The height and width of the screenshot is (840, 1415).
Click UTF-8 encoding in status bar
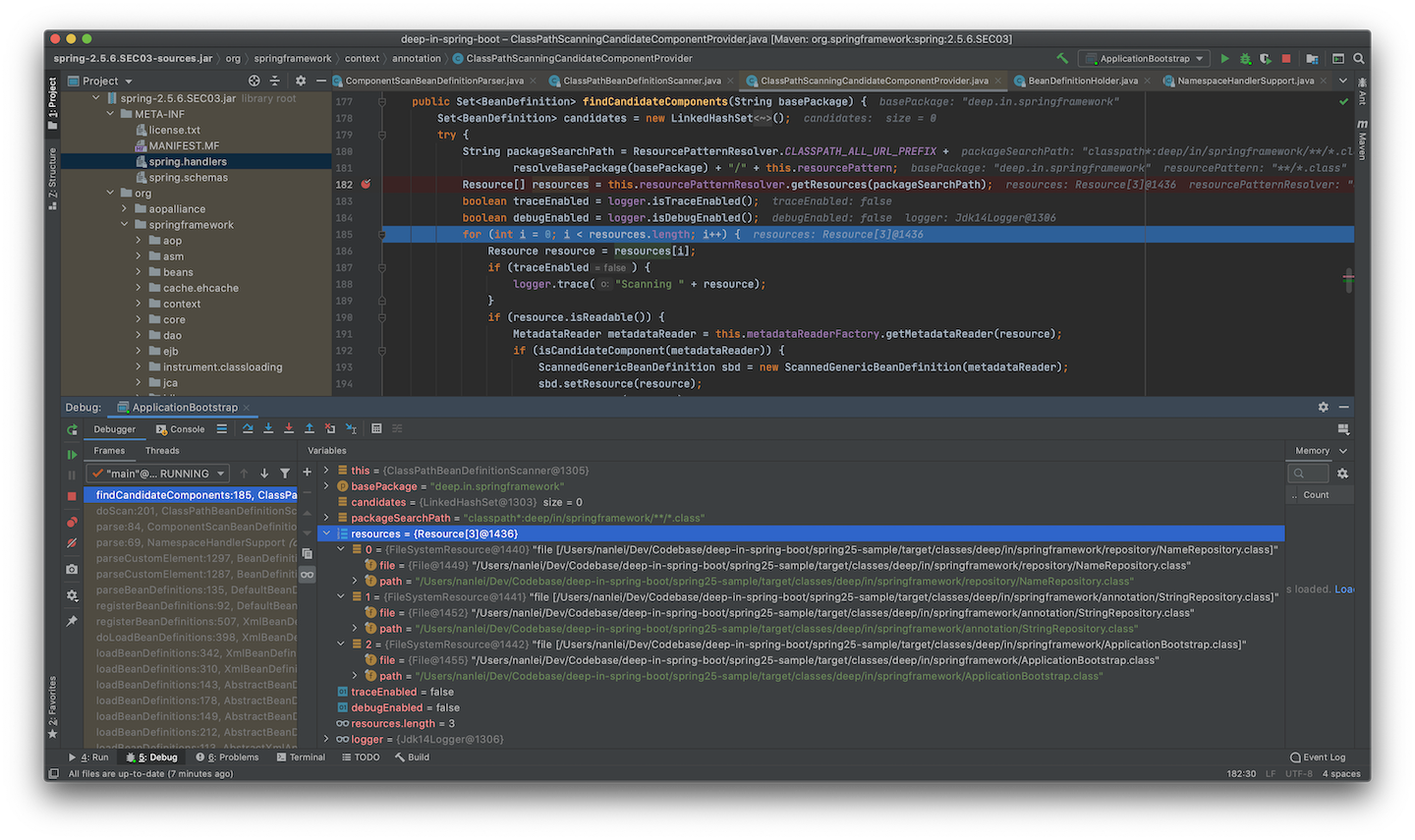(x=1298, y=774)
